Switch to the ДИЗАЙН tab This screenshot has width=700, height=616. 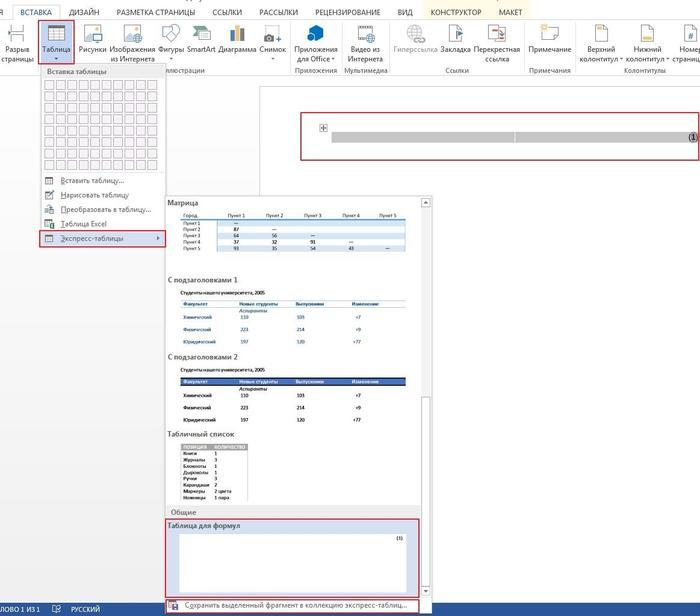(x=83, y=12)
